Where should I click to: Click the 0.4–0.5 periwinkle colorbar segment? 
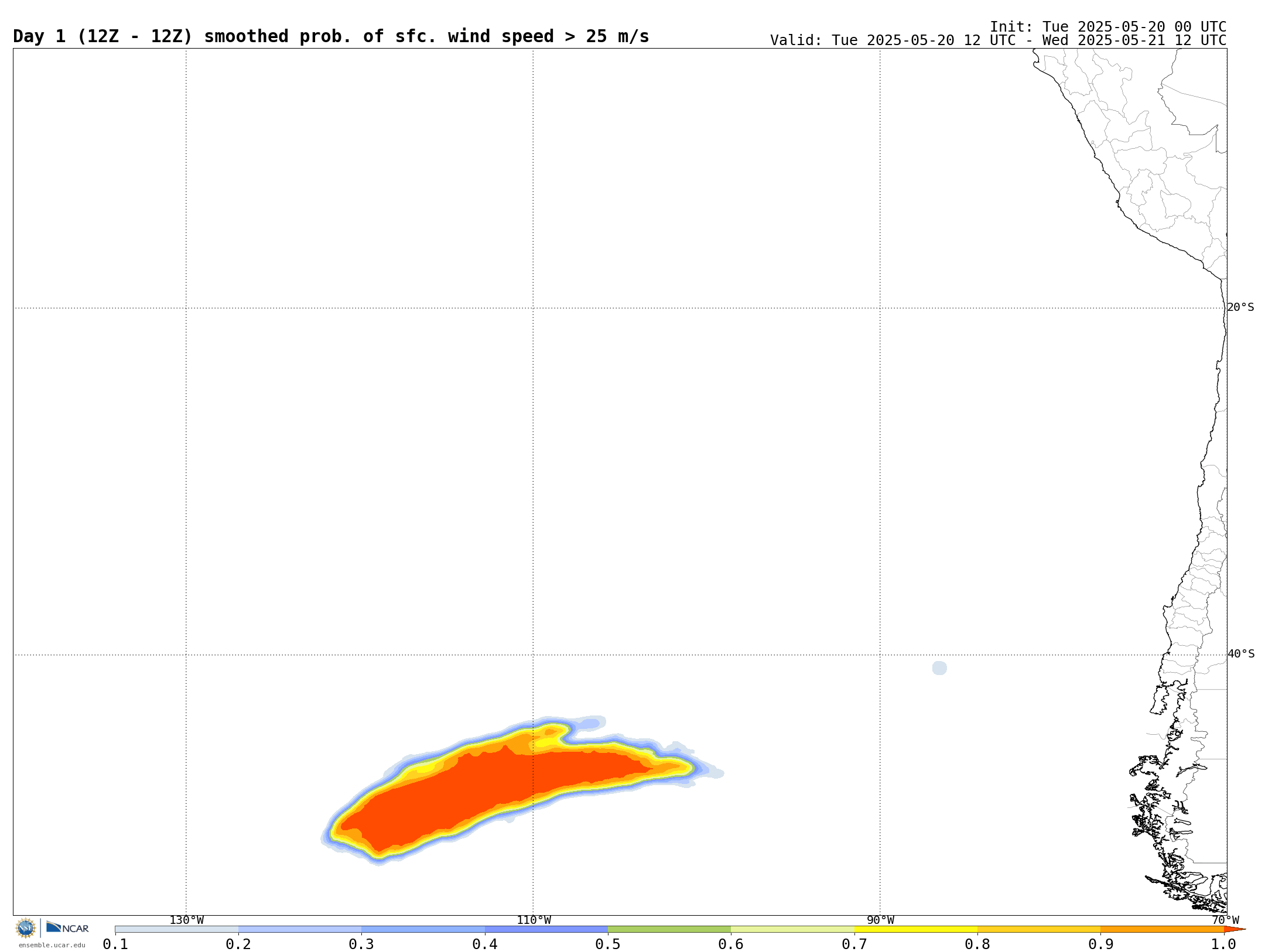(x=546, y=929)
